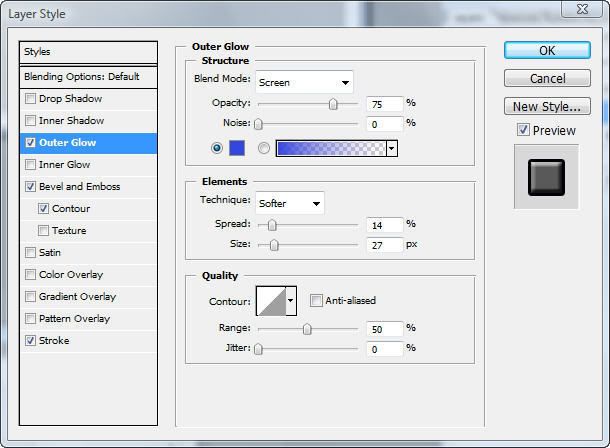Click the Opacity value field
Image resolution: width=610 pixels, height=448 pixels.
coord(384,104)
